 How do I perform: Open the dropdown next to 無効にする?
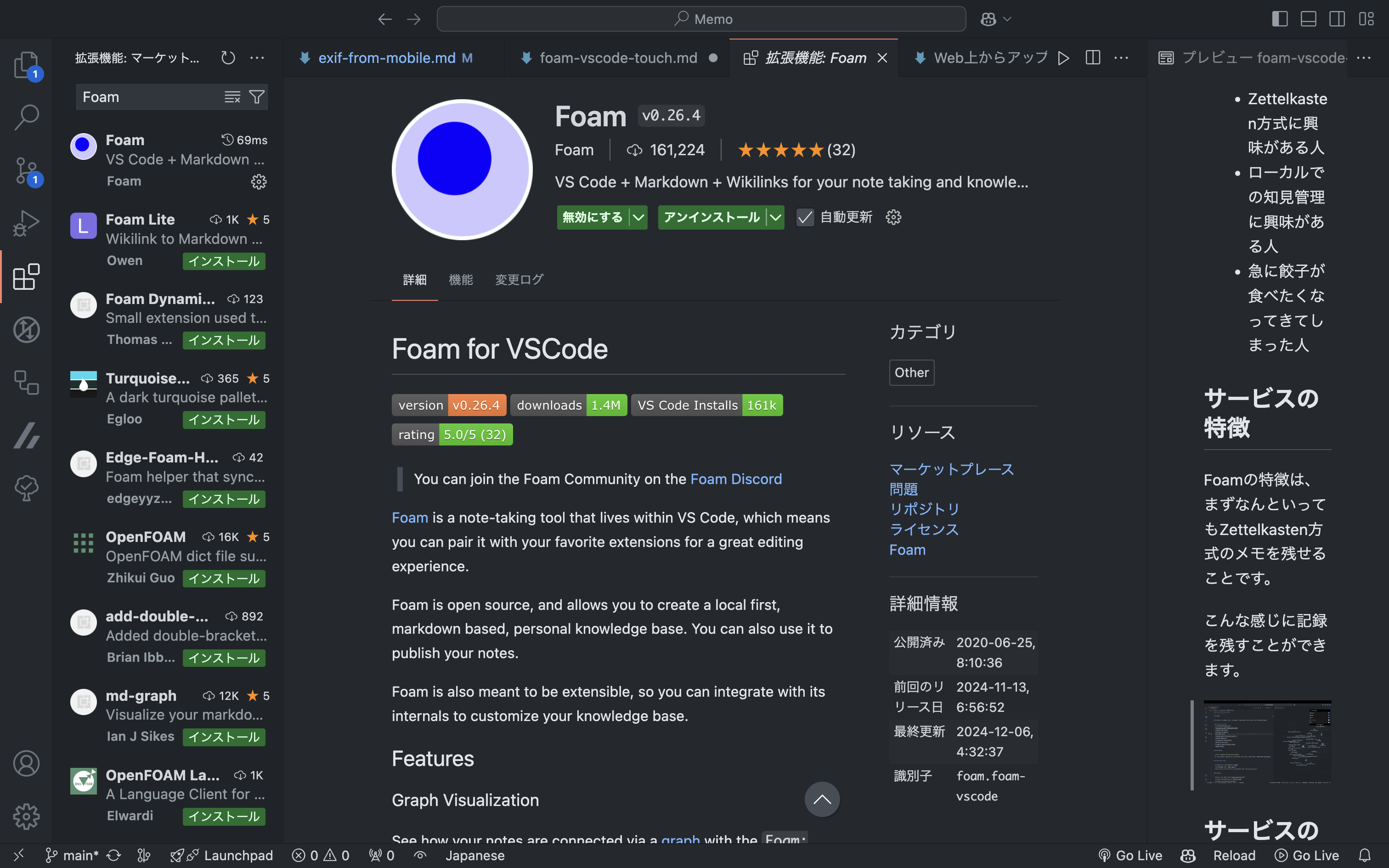[x=638, y=217]
